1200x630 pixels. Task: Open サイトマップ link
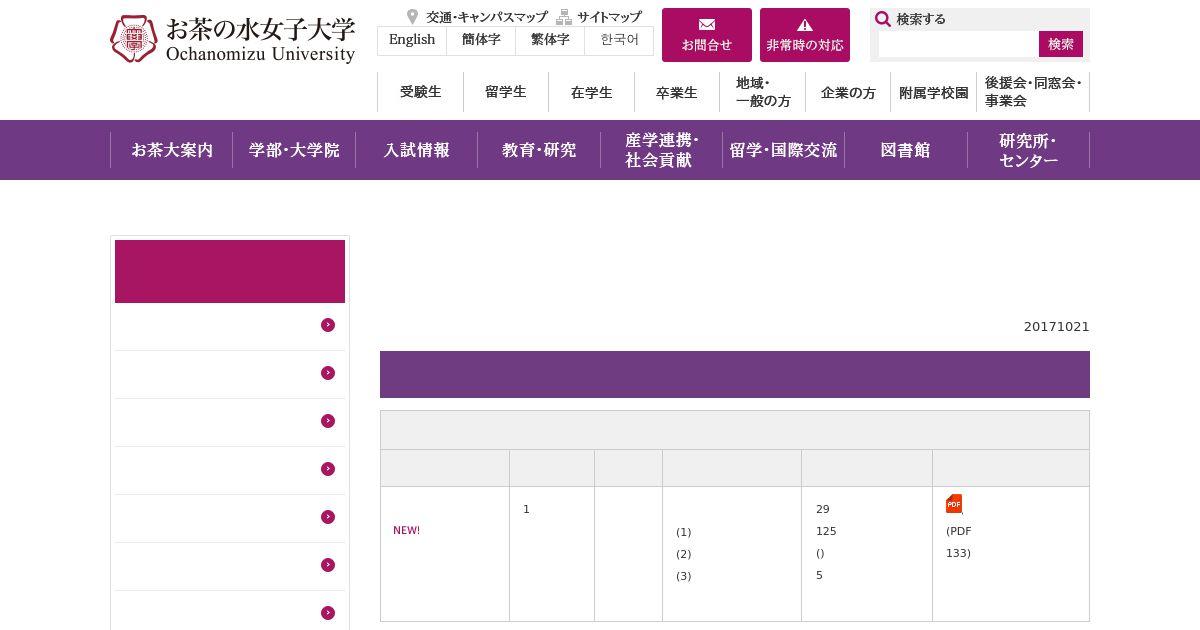(609, 17)
